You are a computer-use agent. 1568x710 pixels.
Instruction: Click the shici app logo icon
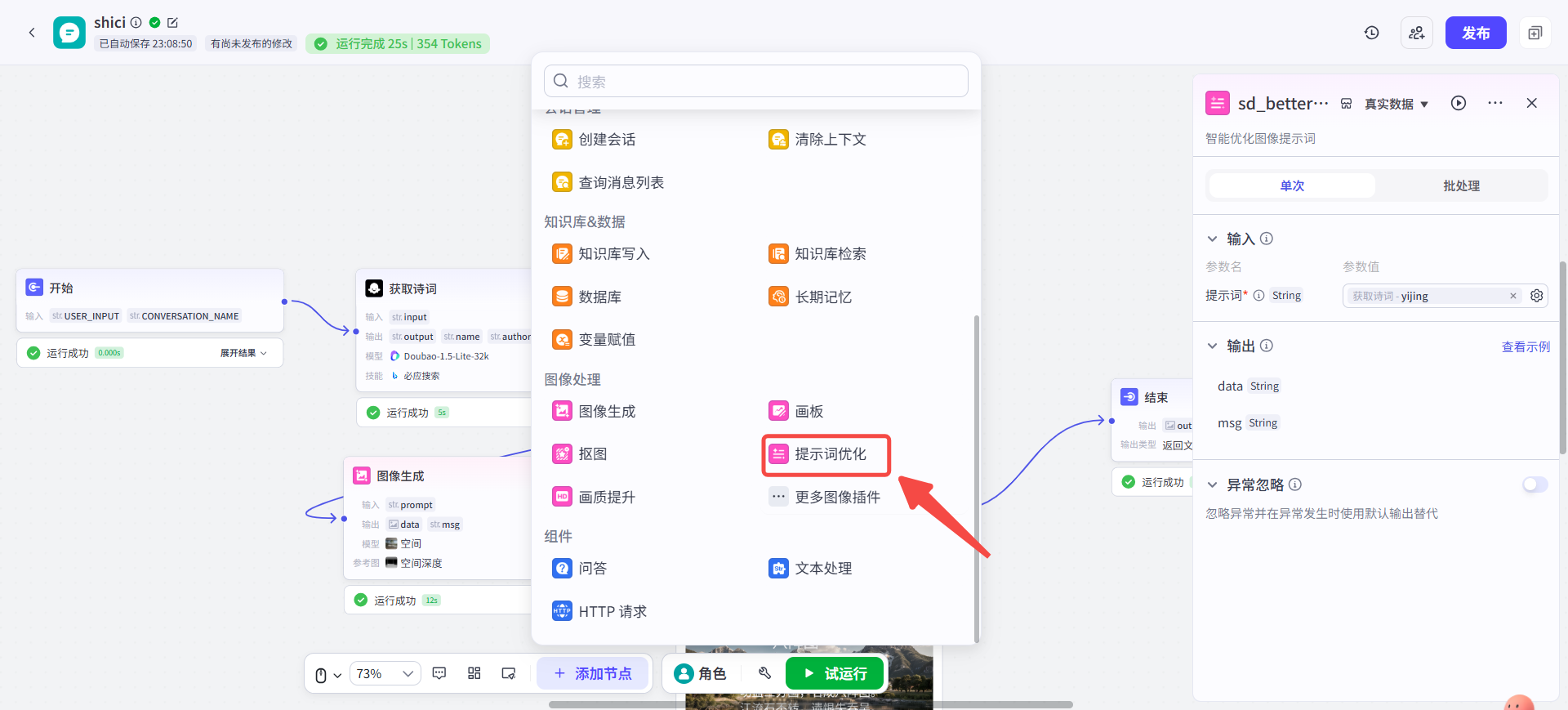[69, 33]
